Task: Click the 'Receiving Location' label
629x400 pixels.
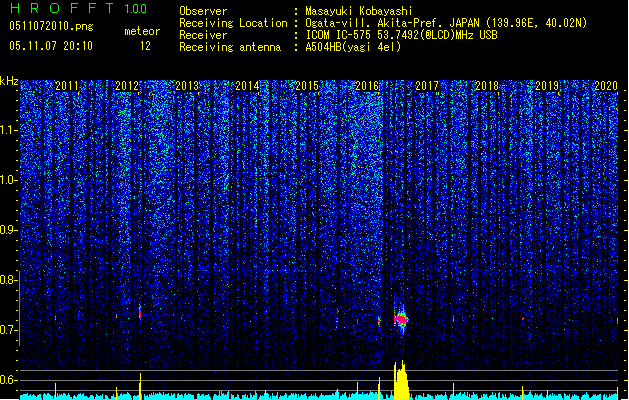Action: 233,23
